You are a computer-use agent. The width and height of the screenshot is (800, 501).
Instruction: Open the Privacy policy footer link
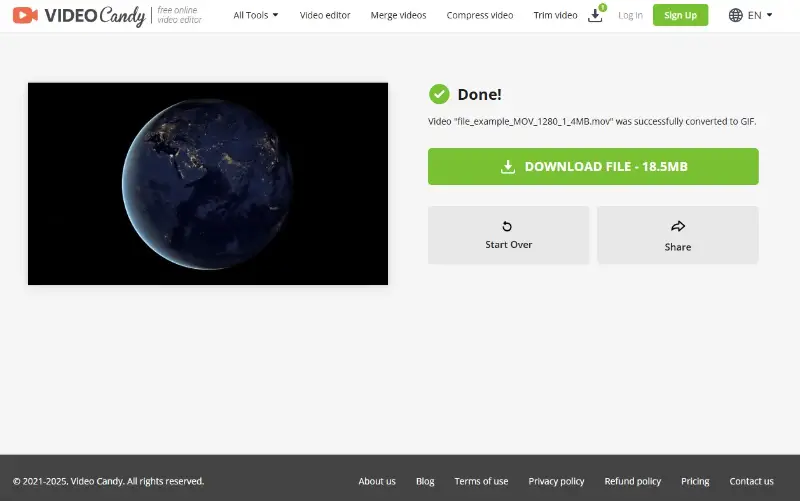click(x=556, y=481)
